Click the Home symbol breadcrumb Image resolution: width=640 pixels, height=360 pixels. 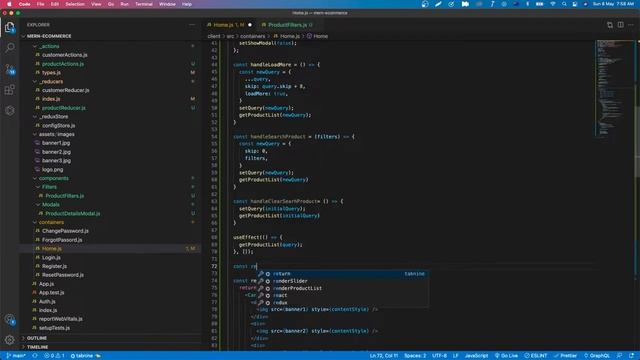point(317,36)
